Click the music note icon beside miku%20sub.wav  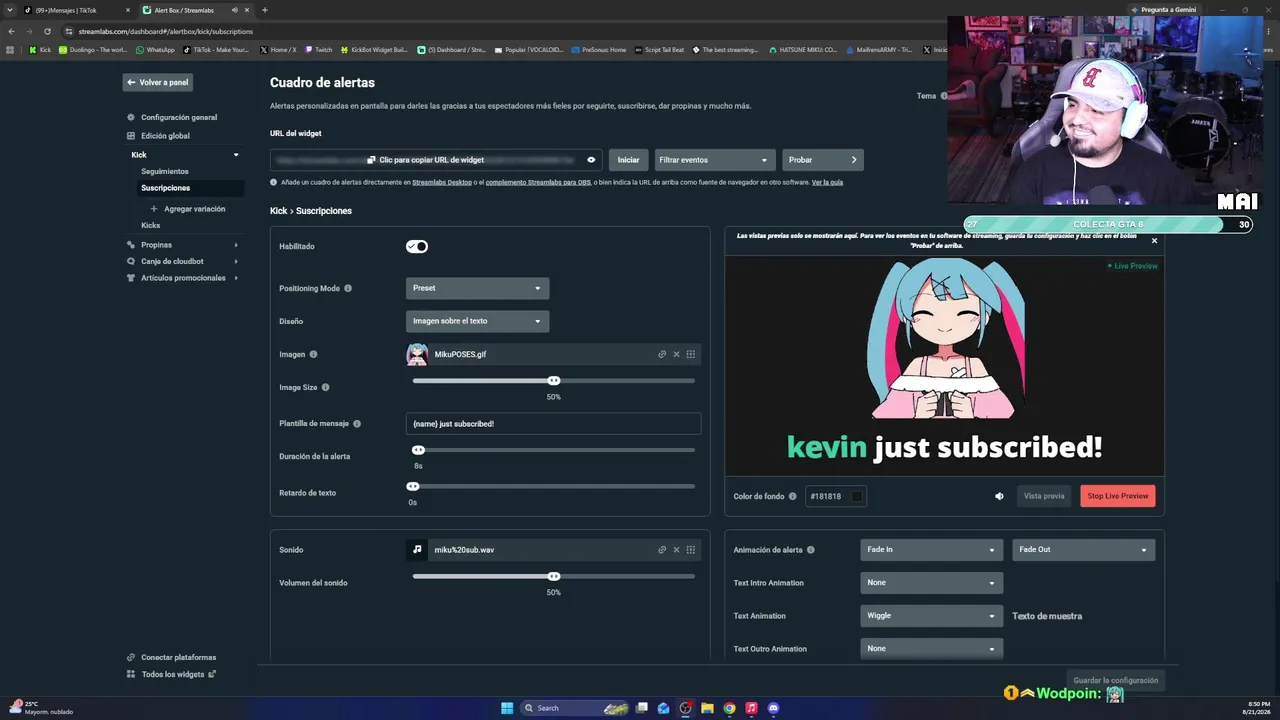[x=417, y=550]
